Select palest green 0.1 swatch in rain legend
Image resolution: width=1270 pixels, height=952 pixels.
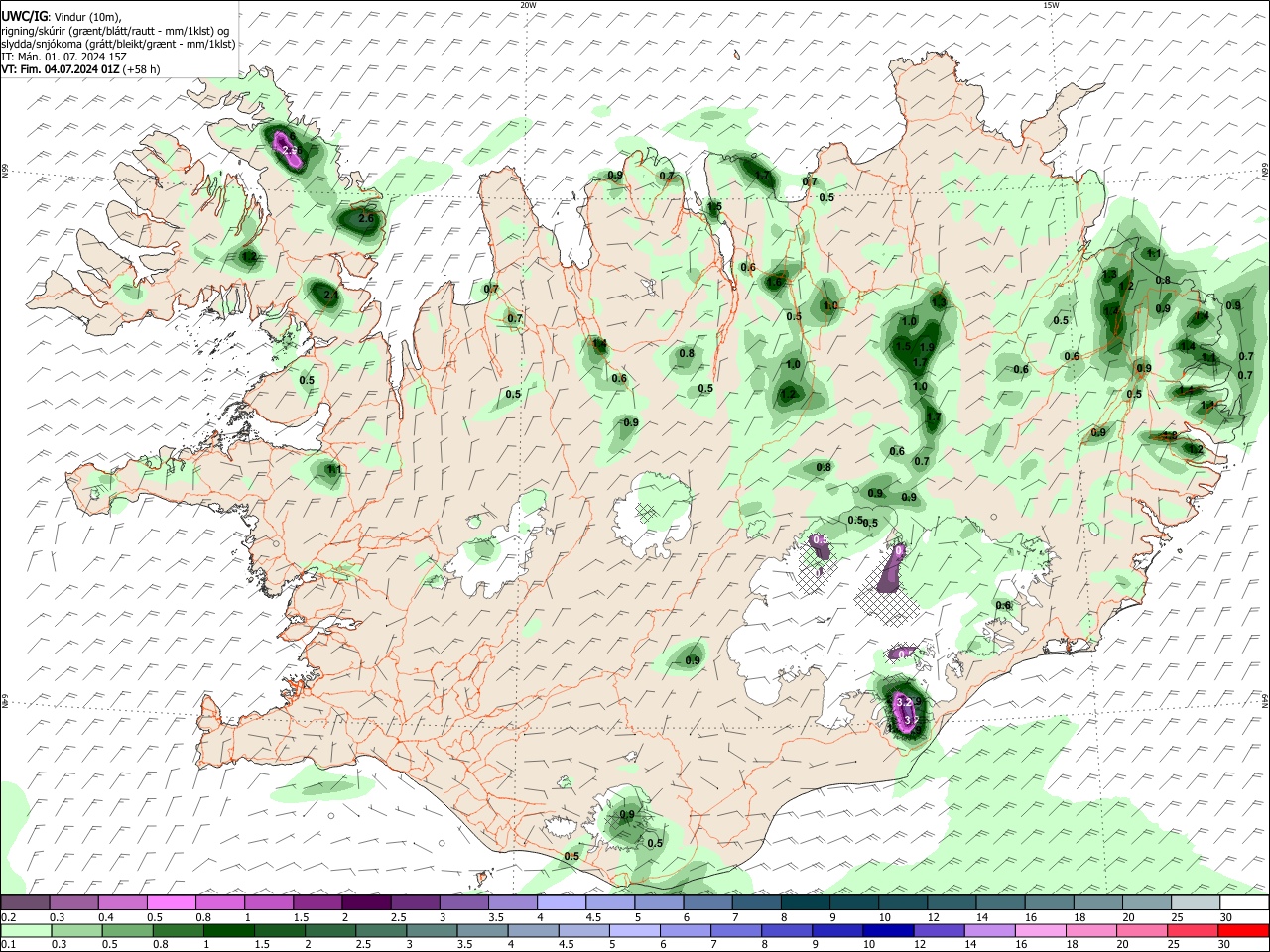[26, 931]
